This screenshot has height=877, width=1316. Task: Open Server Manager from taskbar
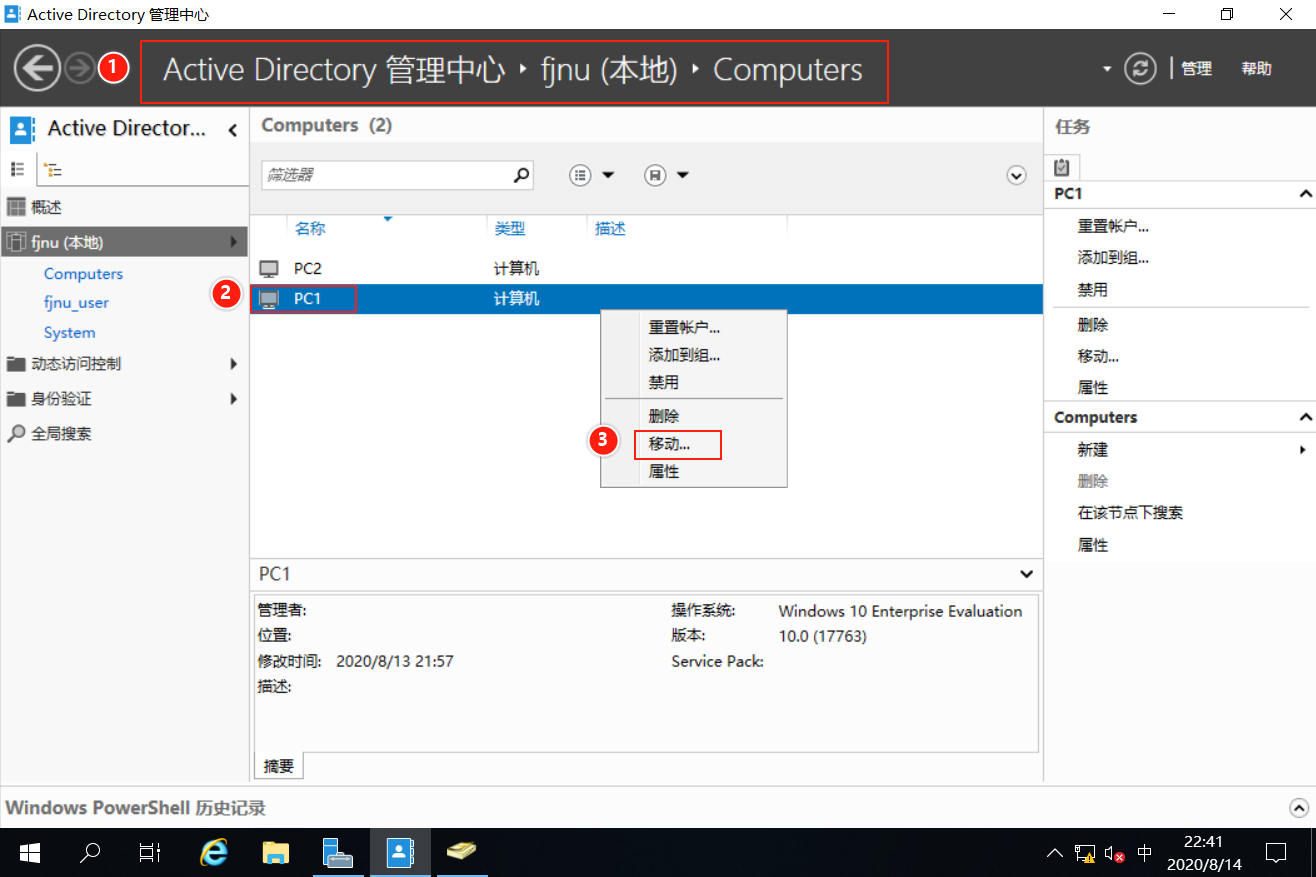click(x=338, y=853)
